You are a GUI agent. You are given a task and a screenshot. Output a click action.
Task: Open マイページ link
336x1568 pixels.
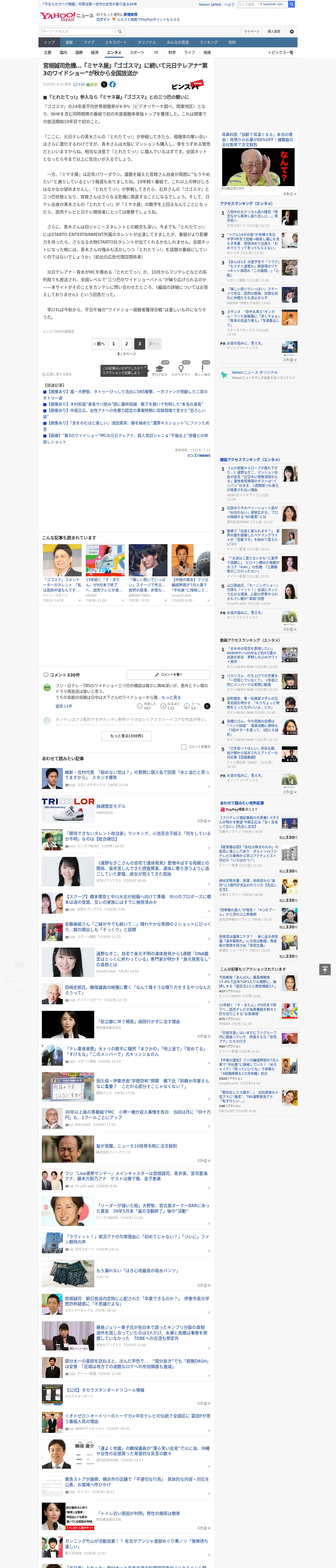(251, 32)
